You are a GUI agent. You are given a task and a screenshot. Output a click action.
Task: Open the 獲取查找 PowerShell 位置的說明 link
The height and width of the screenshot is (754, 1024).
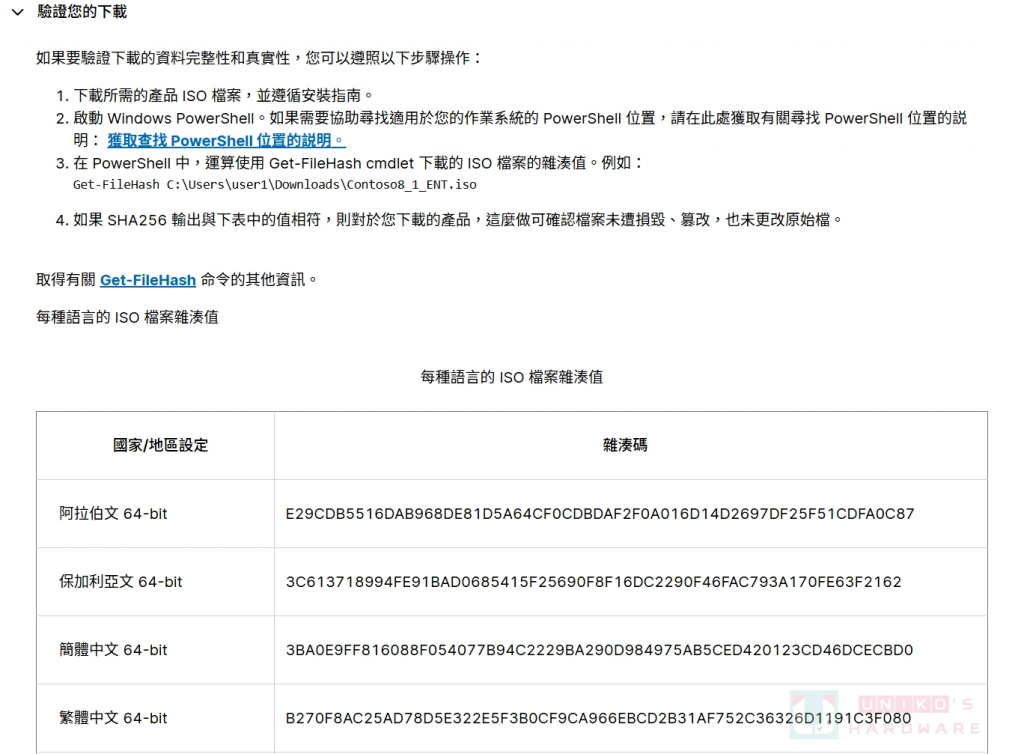tap(226, 141)
